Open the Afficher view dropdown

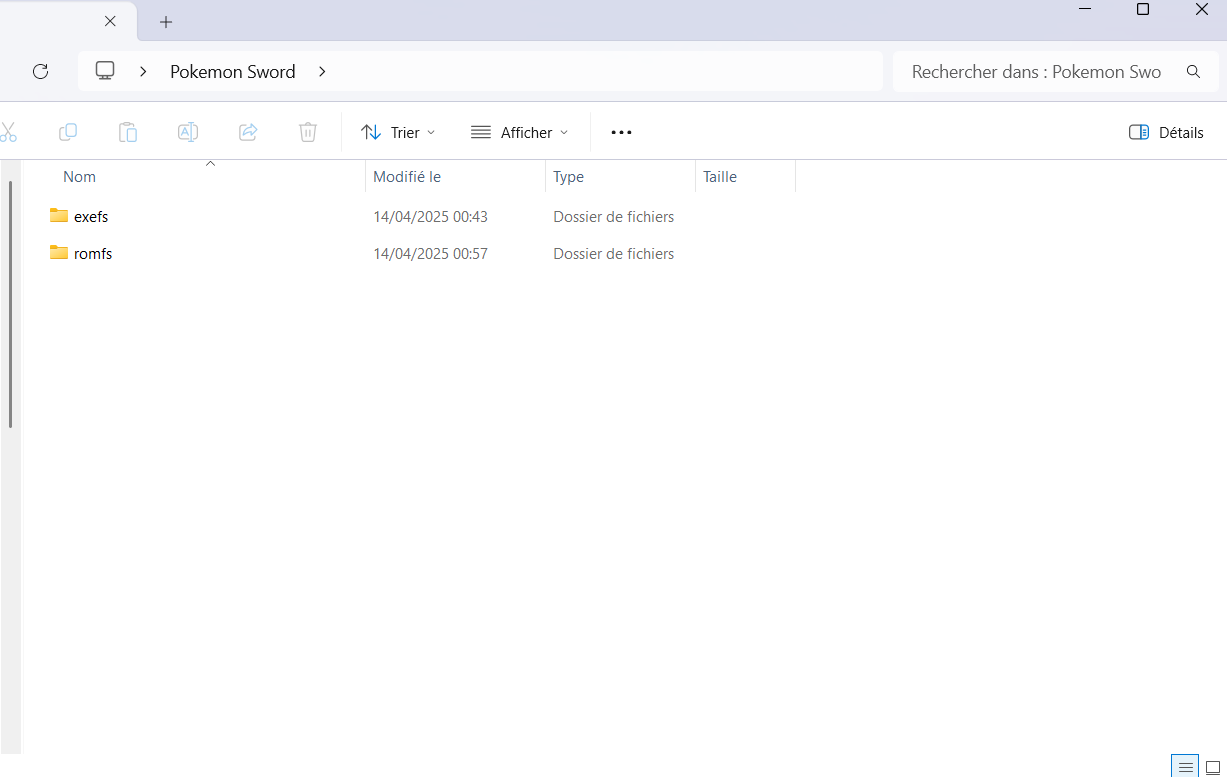pyautogui.click(x=519, y=132)
